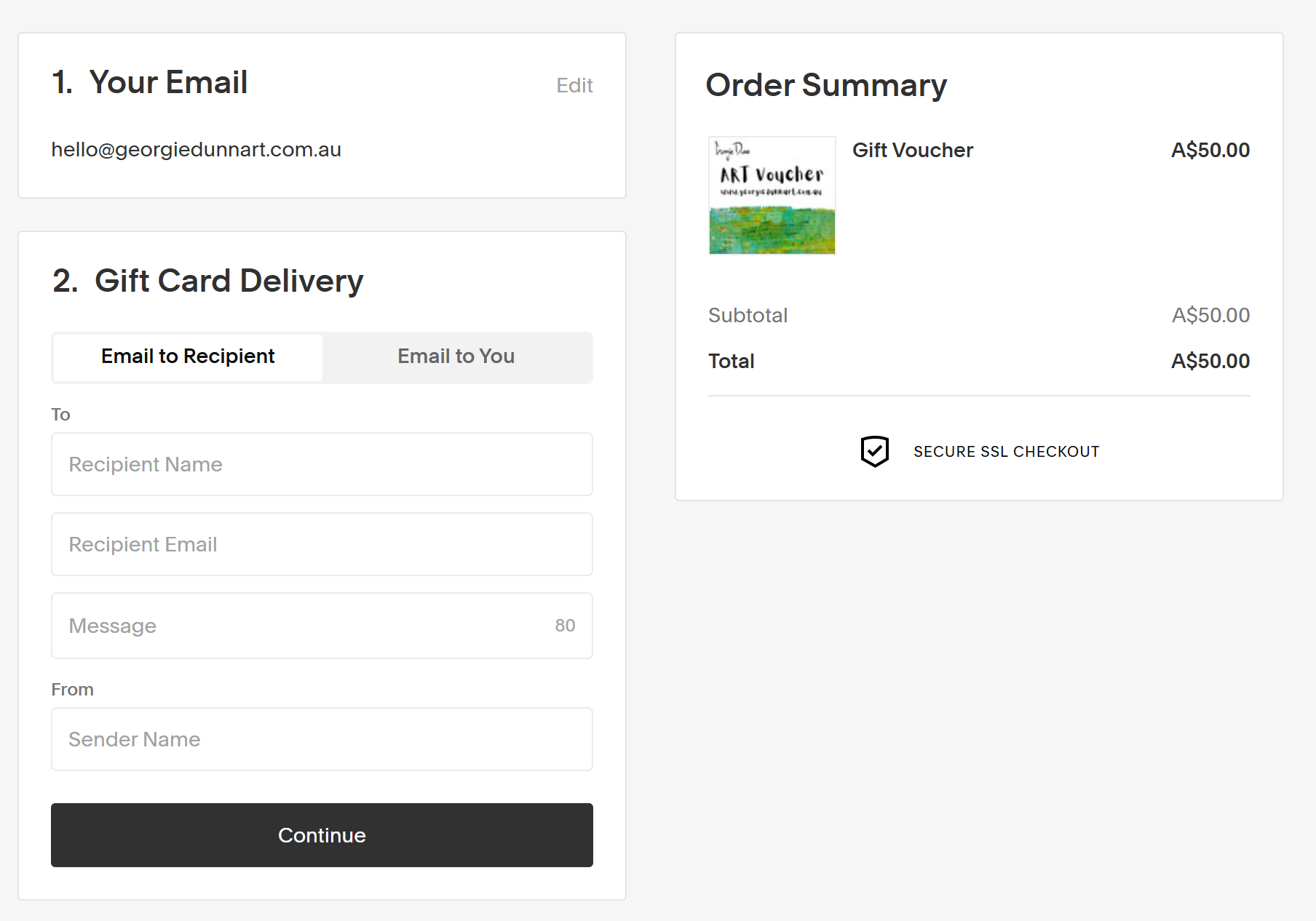Image resolution: width=1316 pixels, height=921 pixels.
Task: Click the message character counter showing 80
Action: (565, 626)
